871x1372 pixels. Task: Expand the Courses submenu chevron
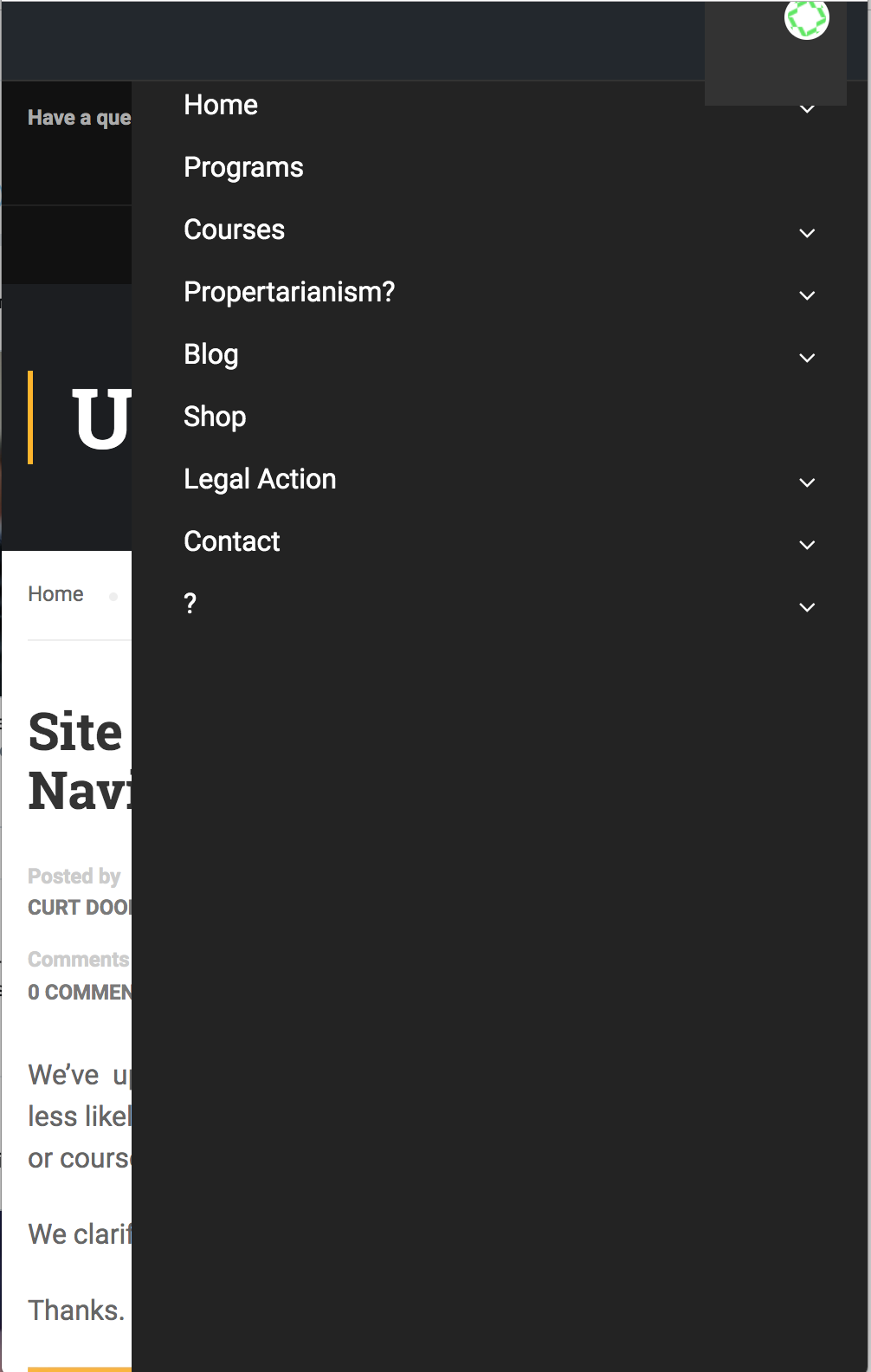tap(807, 233)
